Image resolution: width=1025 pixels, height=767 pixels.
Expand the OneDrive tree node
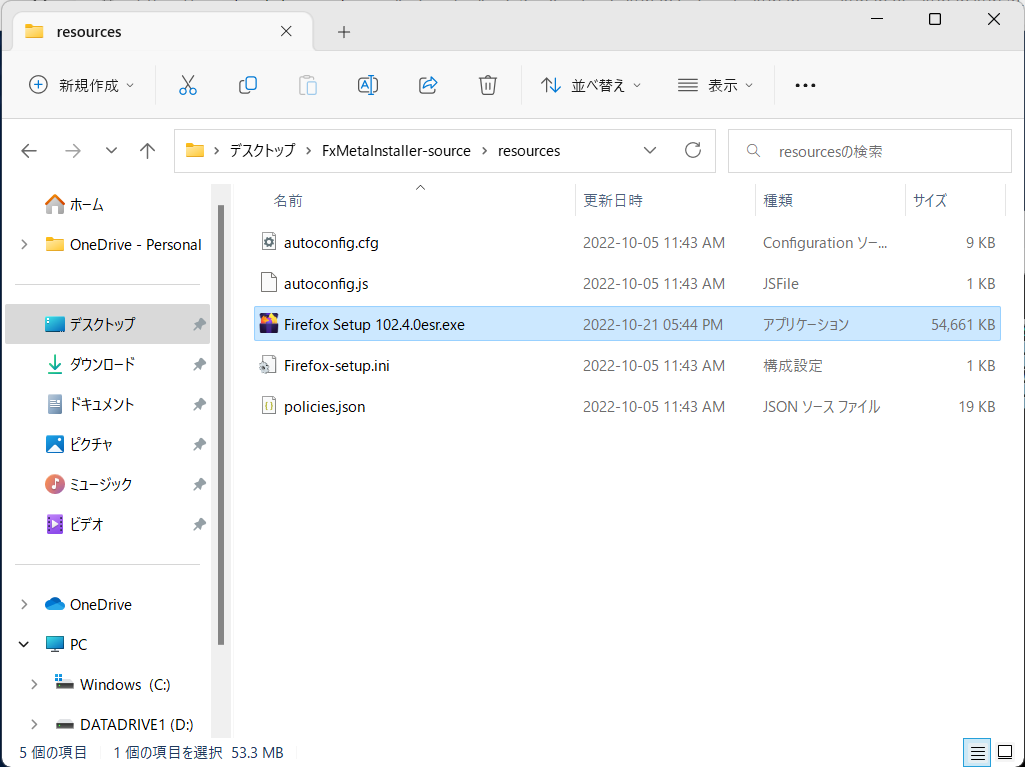click(x=24, y=604)
